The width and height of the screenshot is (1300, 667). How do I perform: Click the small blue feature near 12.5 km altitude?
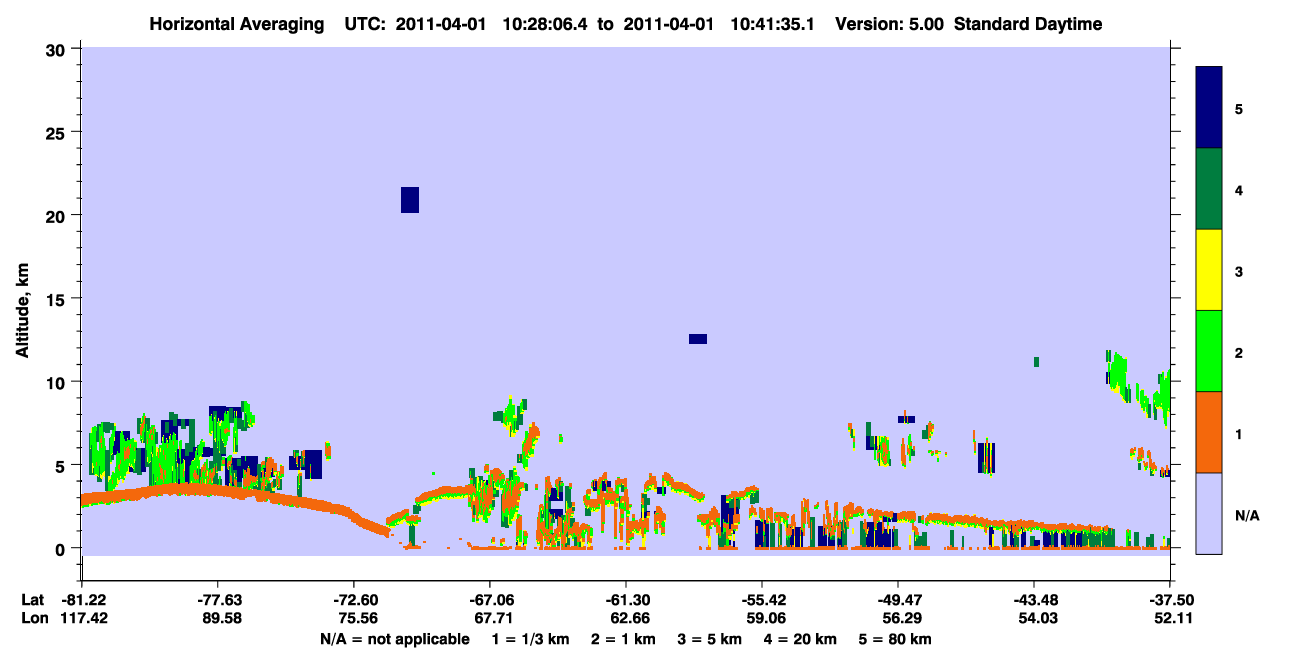(x=698, y=339)
